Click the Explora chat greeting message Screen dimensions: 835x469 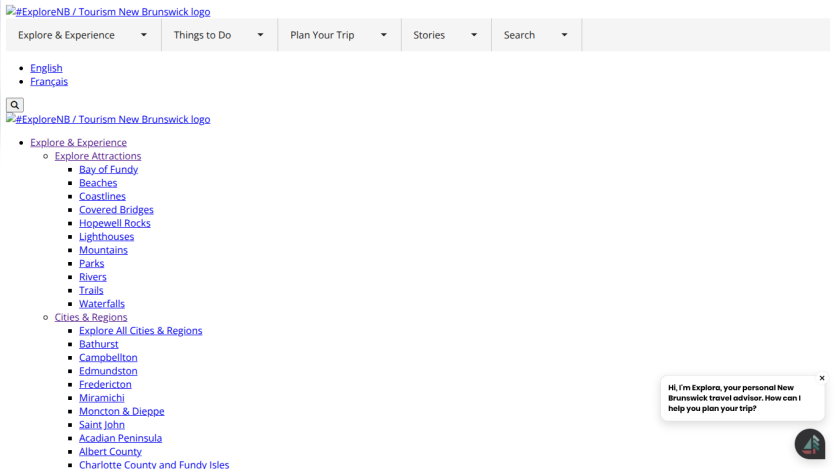[x=734, y=398]
